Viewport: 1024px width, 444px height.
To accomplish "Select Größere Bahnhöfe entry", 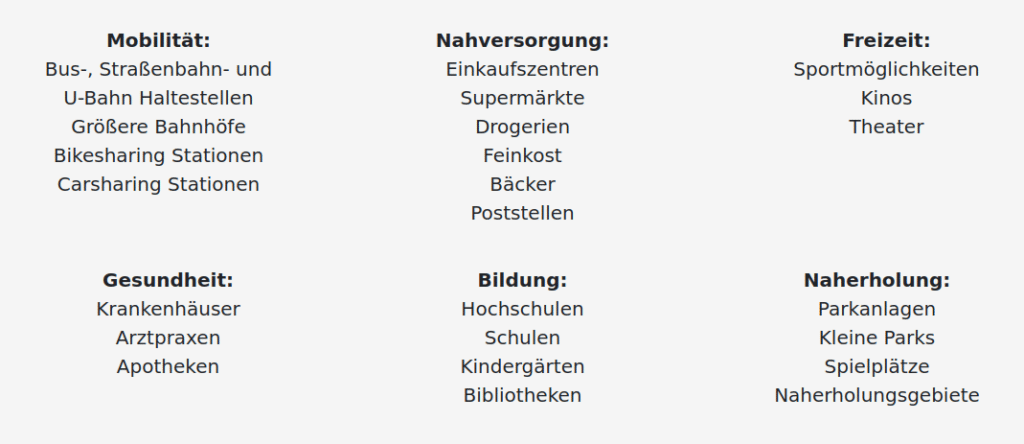I will 158,127.
